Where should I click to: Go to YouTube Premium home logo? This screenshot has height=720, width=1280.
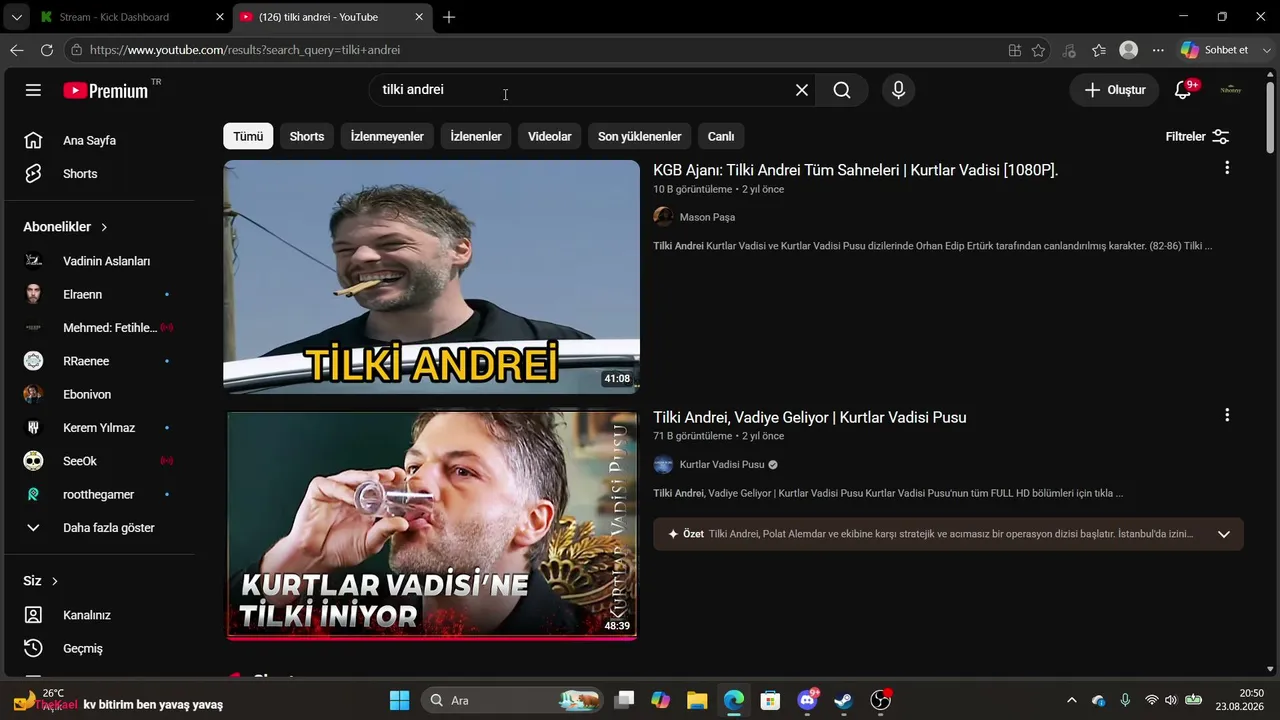pyautogui.click(x=106, y=90)
